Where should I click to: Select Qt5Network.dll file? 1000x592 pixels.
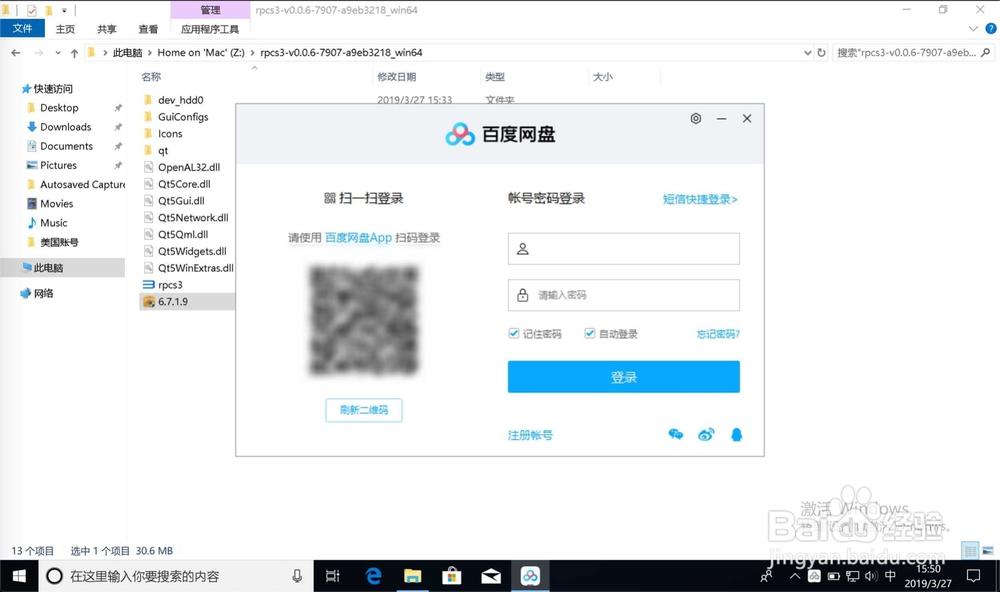coord(193,218)
